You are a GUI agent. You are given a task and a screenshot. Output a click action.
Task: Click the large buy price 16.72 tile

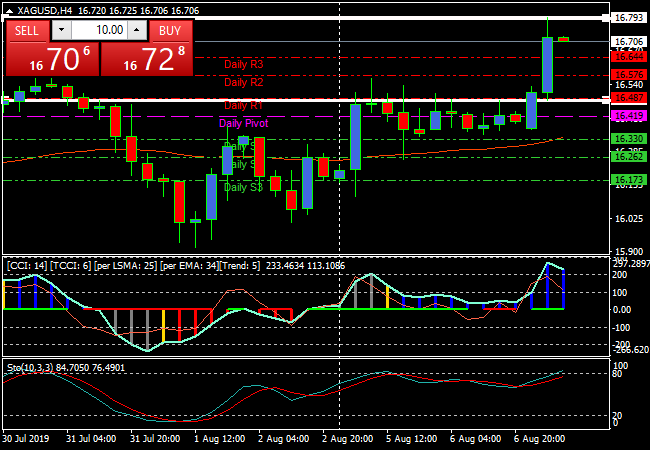click(x=147, y=60)
